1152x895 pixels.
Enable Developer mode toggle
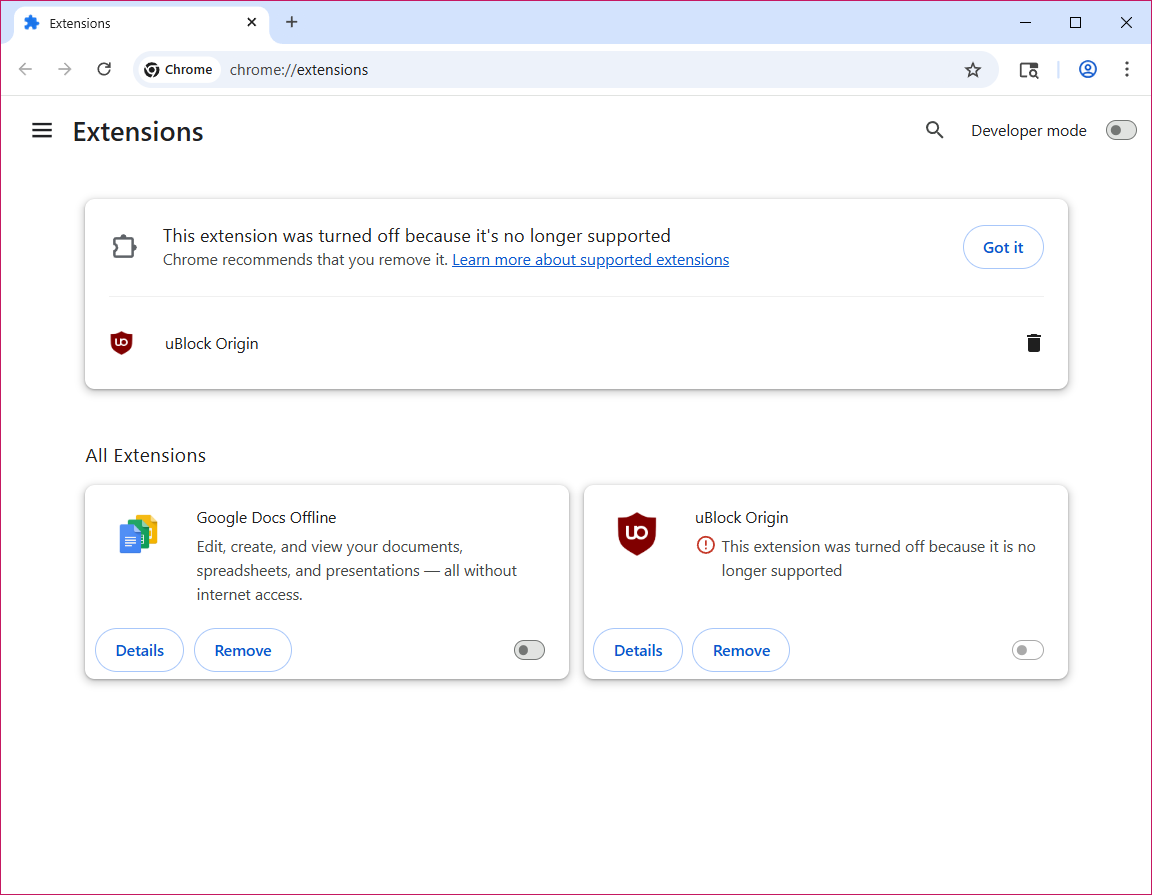point(1120,131)
